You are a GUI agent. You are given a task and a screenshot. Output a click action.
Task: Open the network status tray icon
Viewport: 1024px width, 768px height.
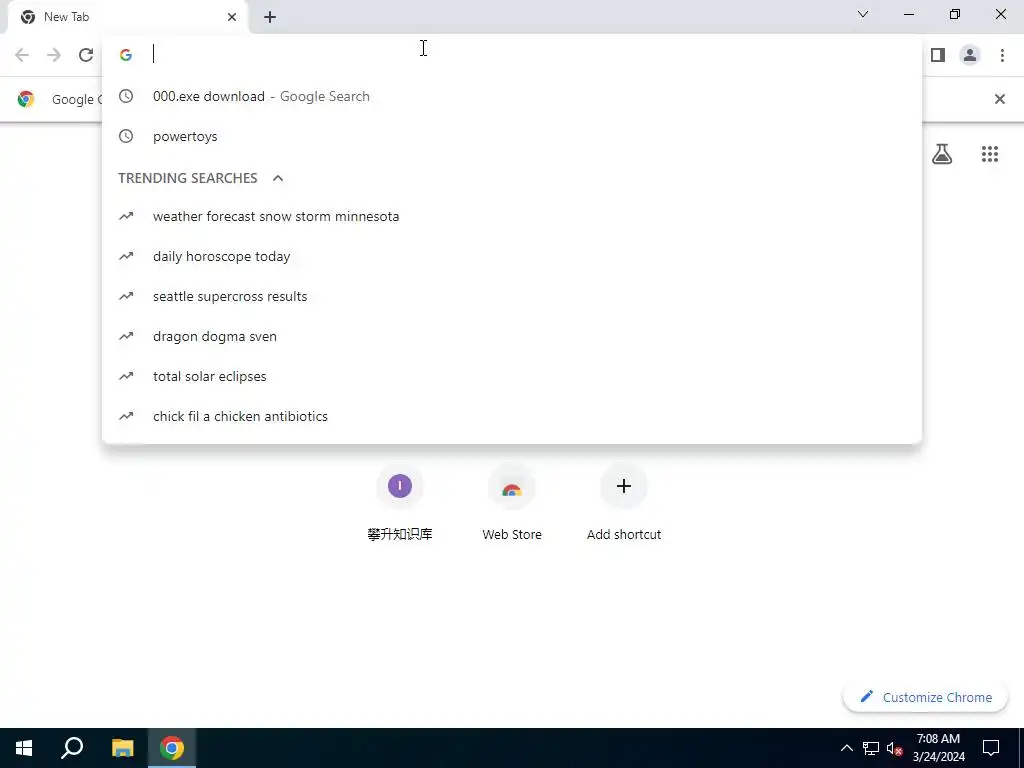click(x=871, y=748)
